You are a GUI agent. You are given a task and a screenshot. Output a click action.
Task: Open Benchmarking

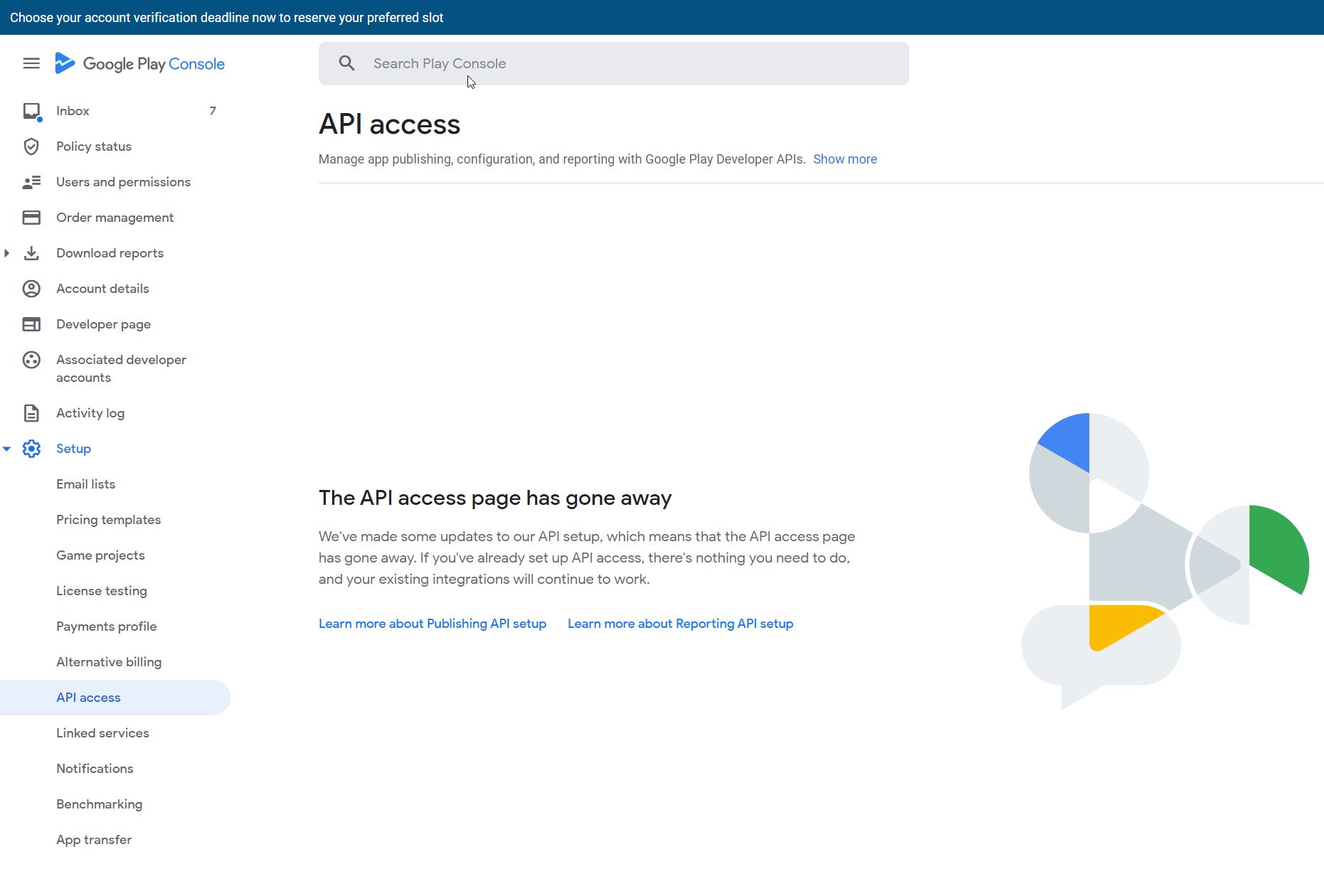(99, 804)
